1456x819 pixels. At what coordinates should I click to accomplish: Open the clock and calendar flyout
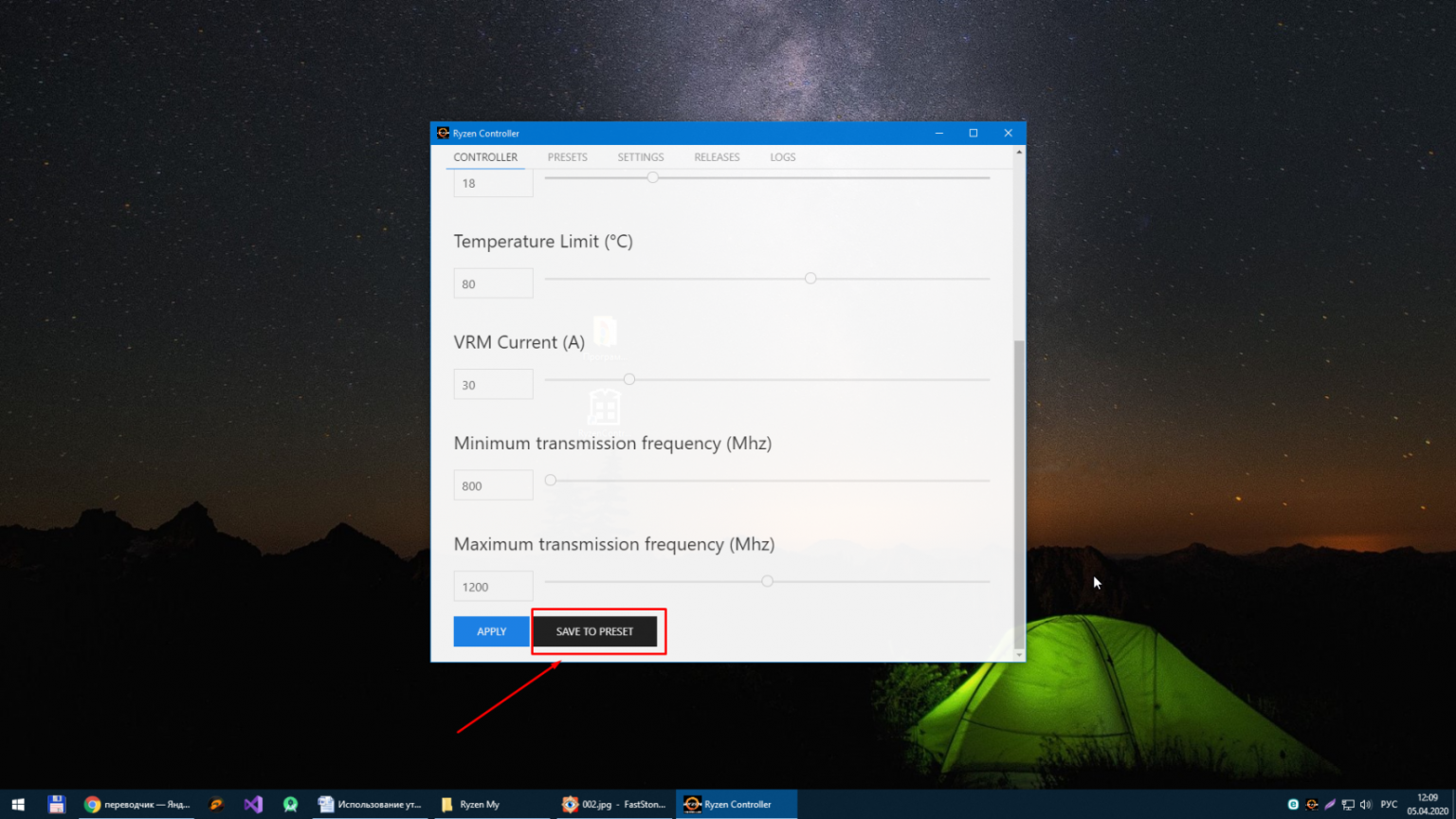pos(1428,804)
